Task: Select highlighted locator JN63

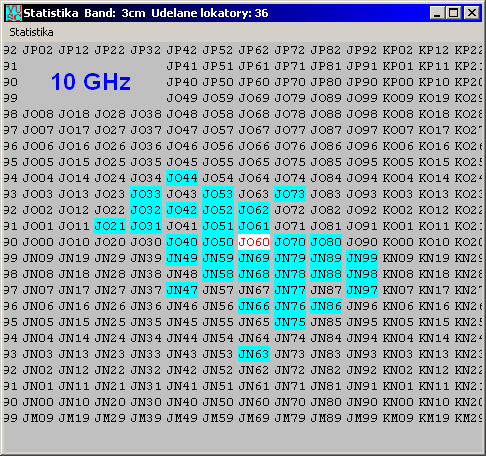Action: 254,354
